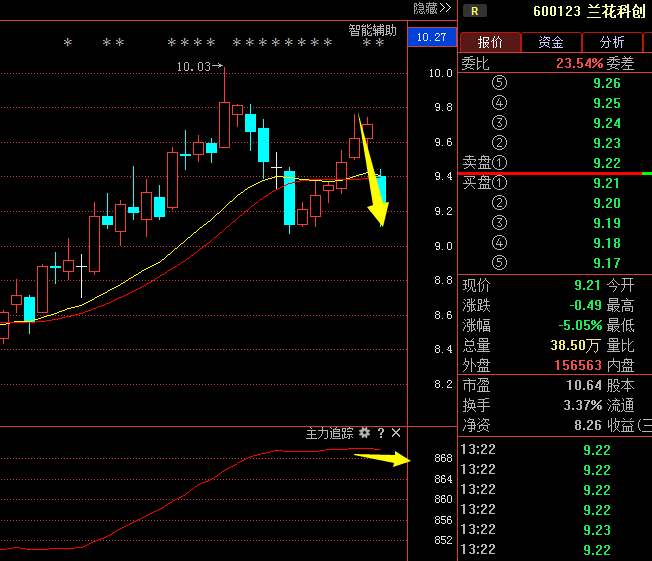This screenshot has width=652, height=561.
Task: Click the 13:22 trade at 9.23
Action: pos(597,530)
